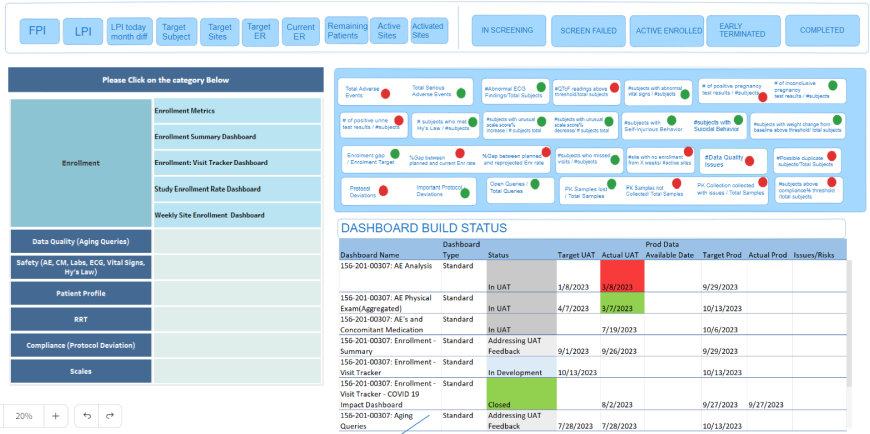Click green dot for weight change above threshold
The width and height of the screenshot is (870, 434).
(x=837, y=119)
